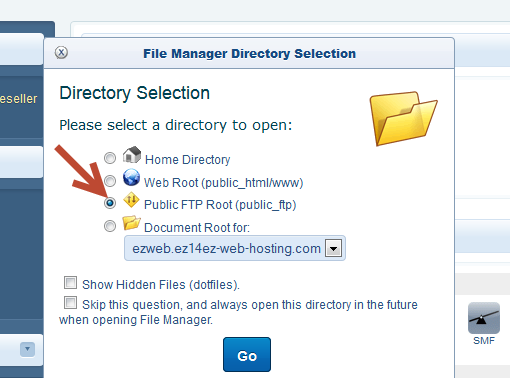Click the reseller sidebar item

click(x=19, y=99)
